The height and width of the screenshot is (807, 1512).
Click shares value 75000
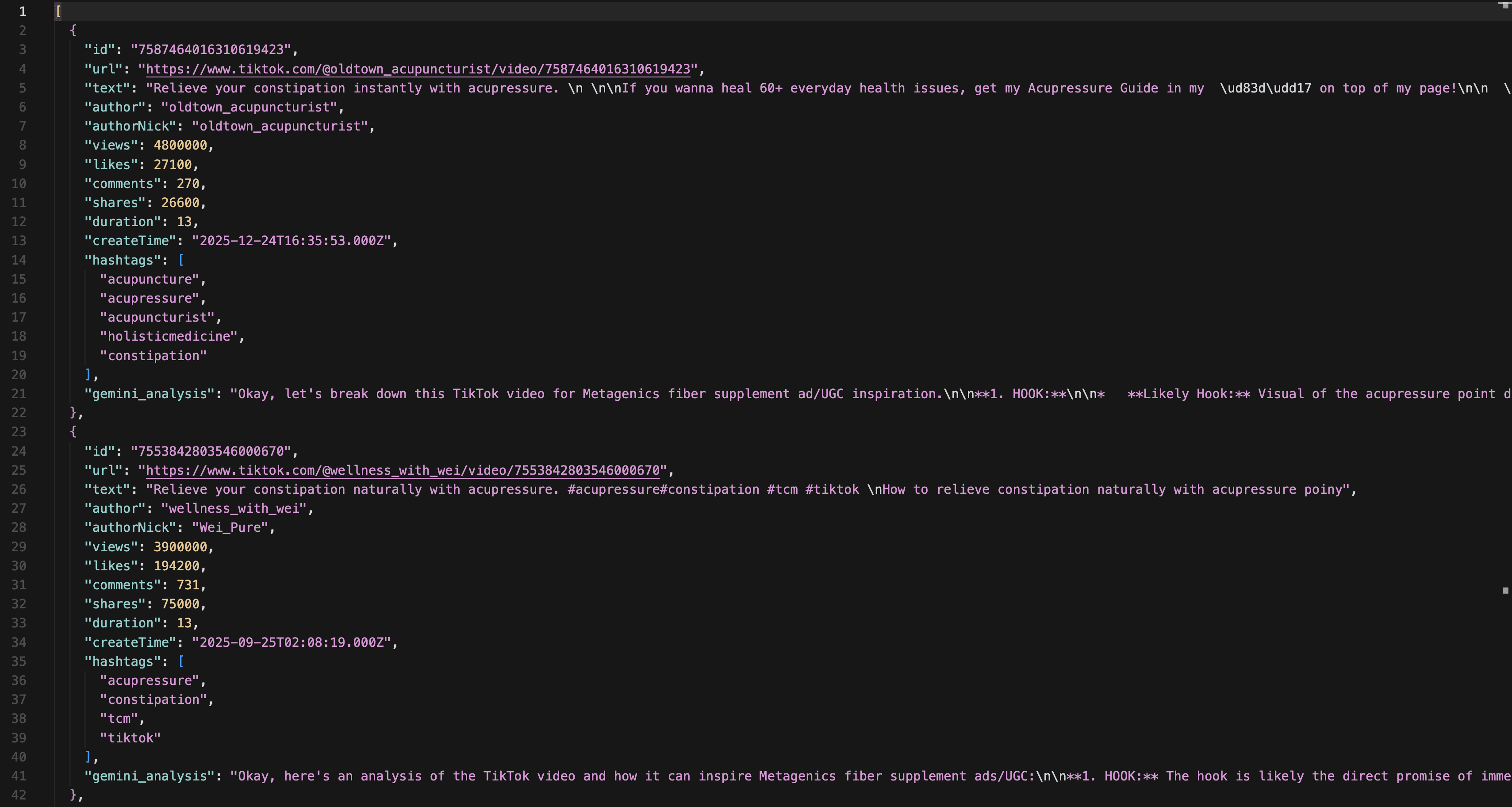pyautogui.click(x=180, y=604)
